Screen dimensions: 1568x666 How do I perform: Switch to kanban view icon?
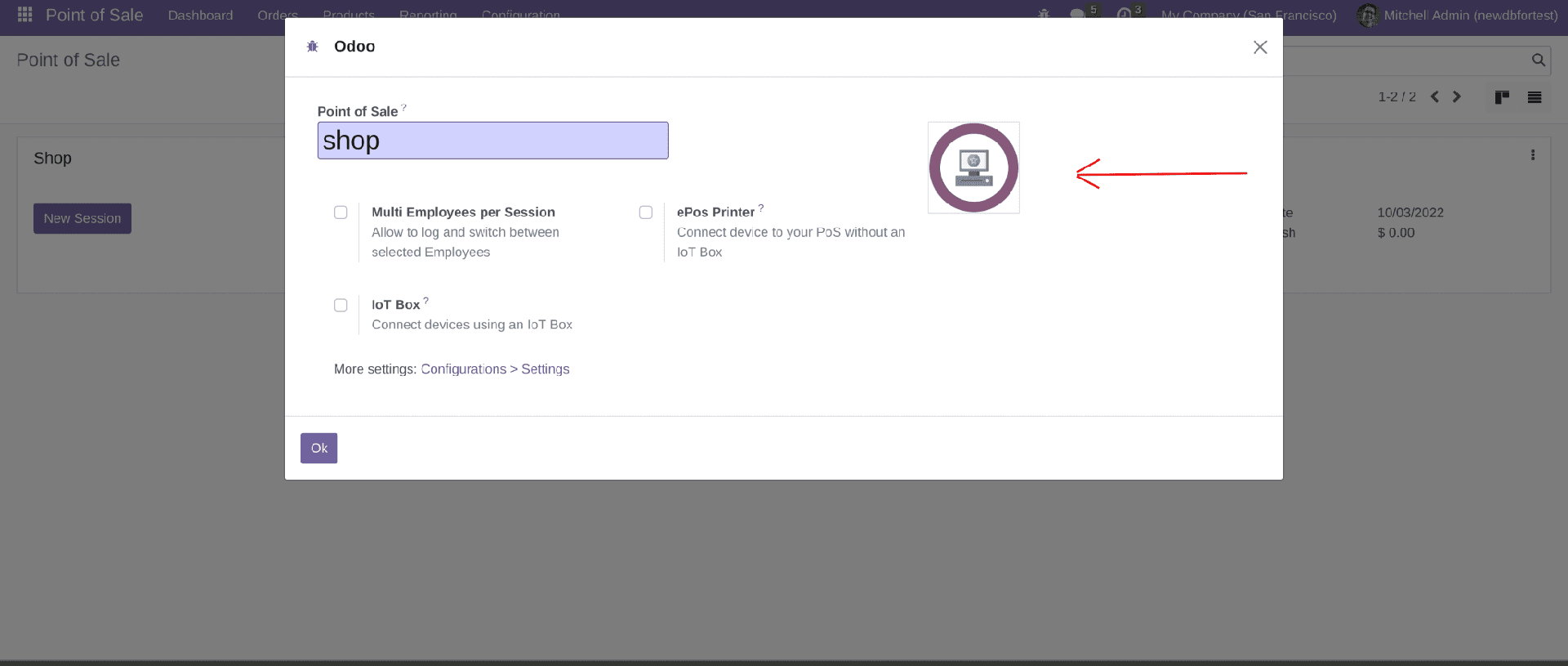(x=1501, y=97)
